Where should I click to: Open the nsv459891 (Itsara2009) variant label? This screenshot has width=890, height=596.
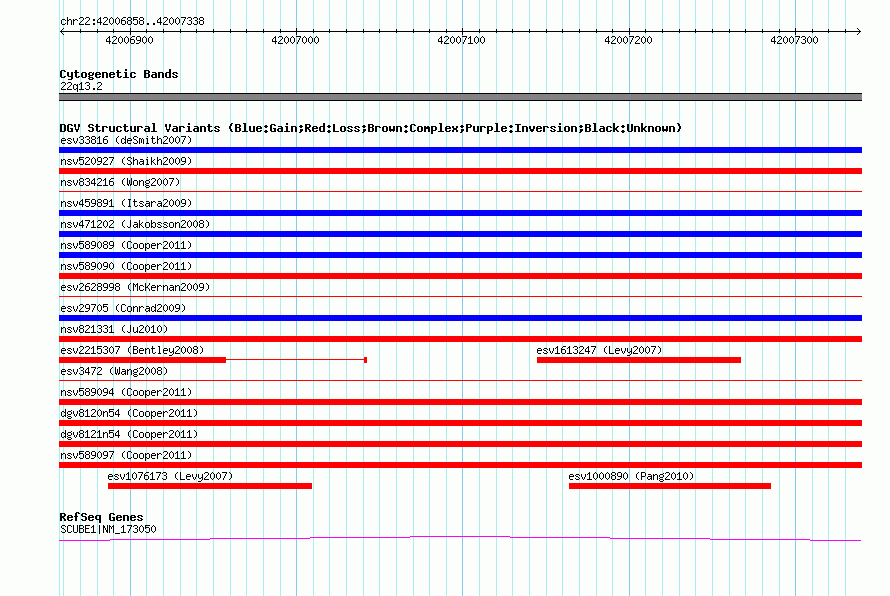tap(126, 203)
